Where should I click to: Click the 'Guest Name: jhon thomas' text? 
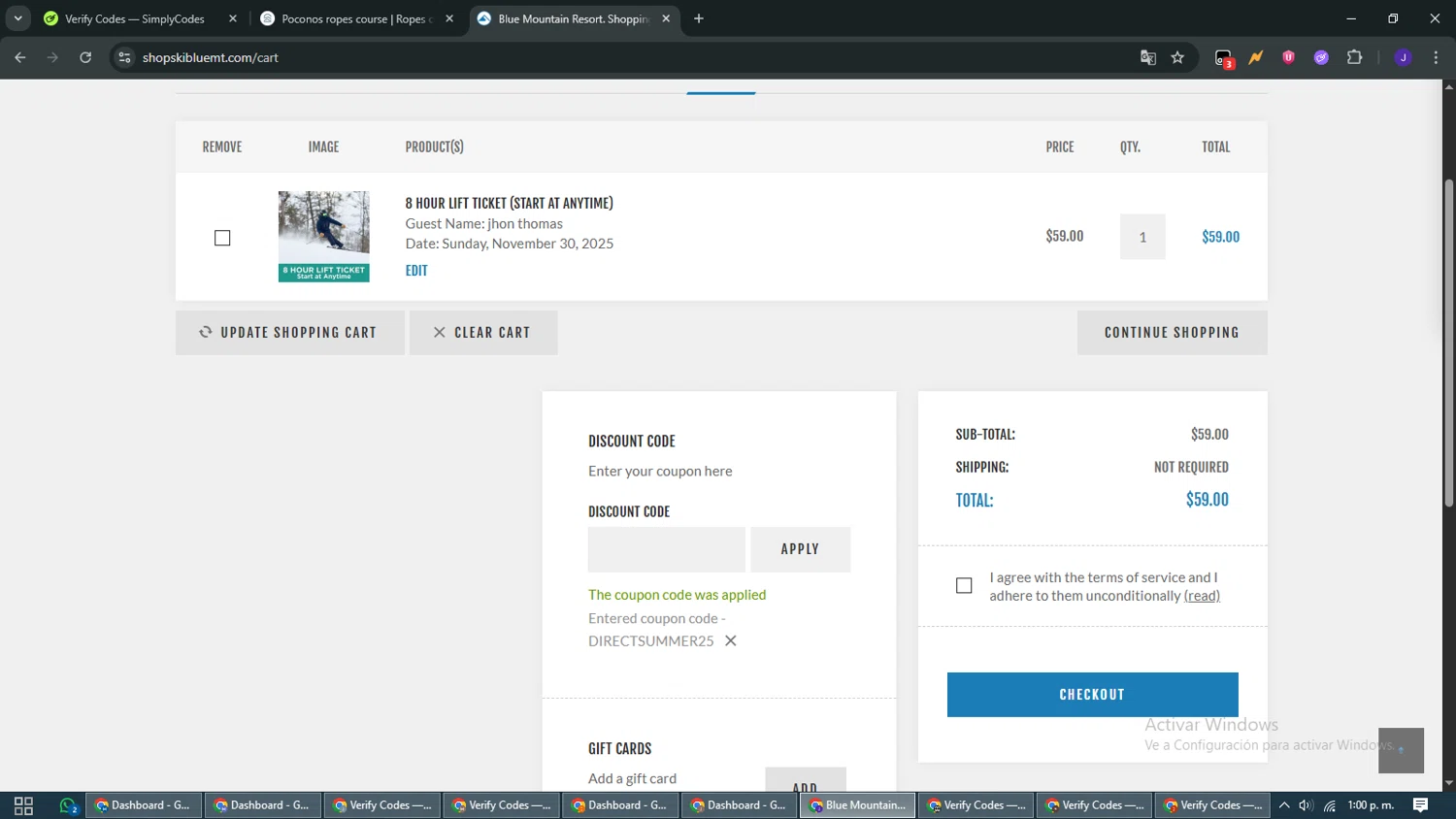[483, 223]
